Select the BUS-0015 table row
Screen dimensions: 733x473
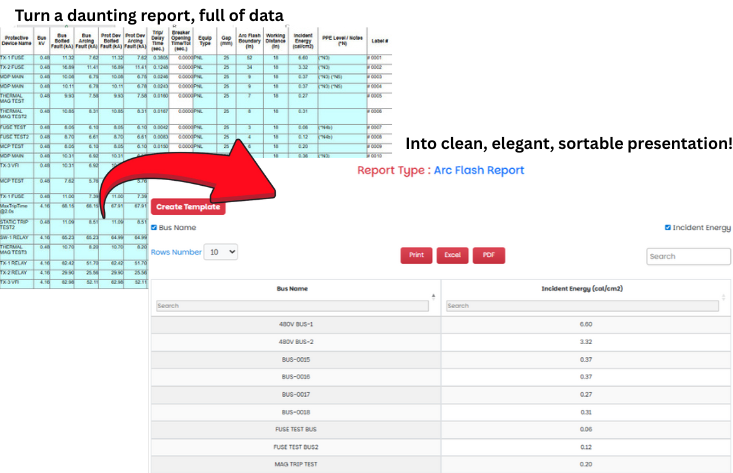point(296,359)
